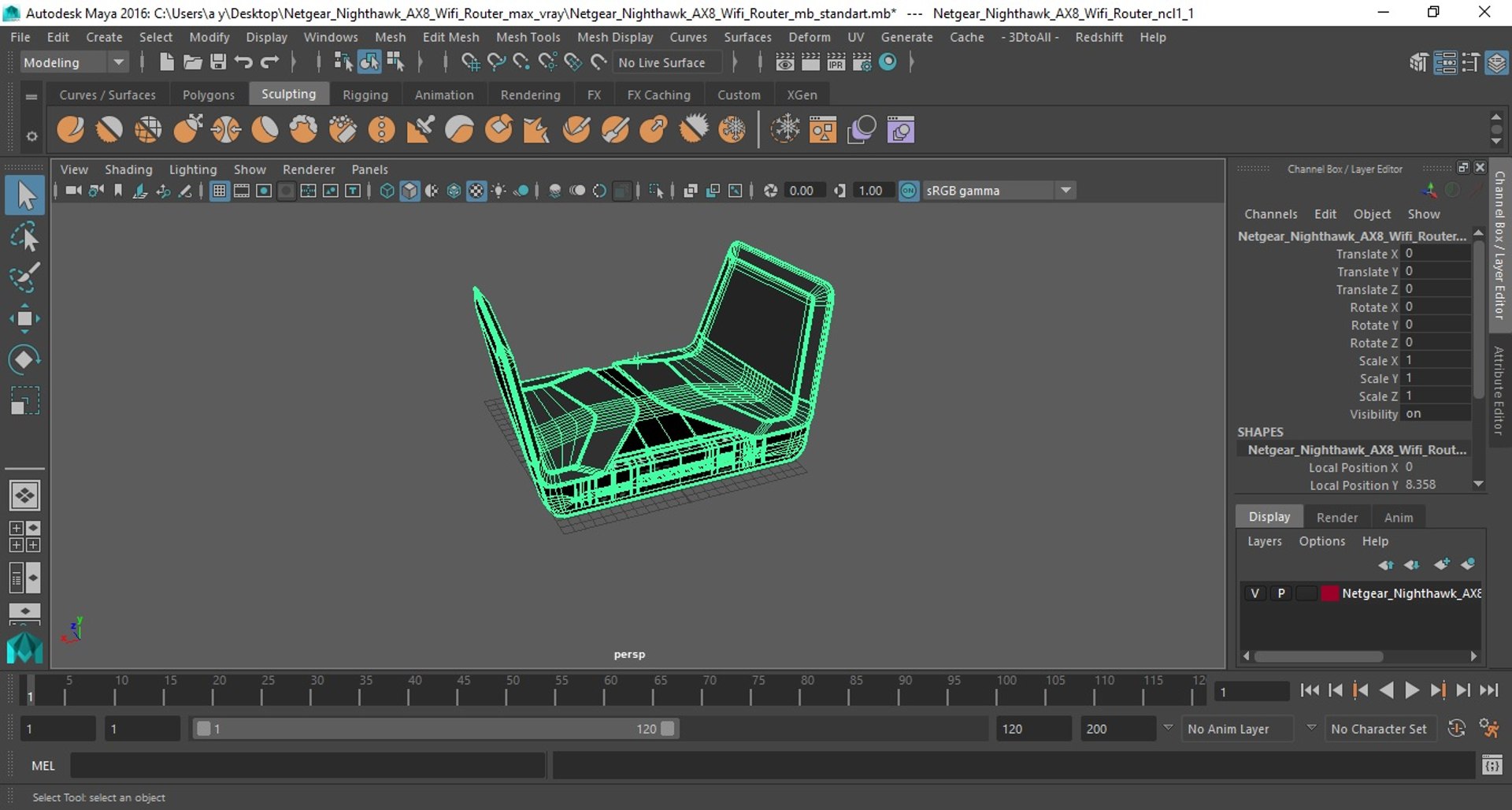This screenshot has height=810, width=1512.
Task: Activate the Scale tool
Action: [x=24, y=400]
